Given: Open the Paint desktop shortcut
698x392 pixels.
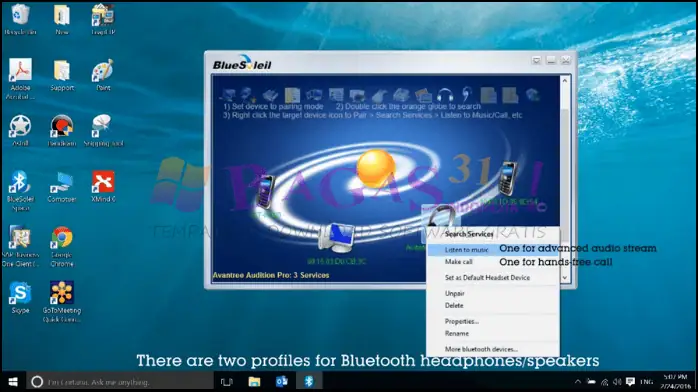Looking at the screenshot, I should 103,75.
